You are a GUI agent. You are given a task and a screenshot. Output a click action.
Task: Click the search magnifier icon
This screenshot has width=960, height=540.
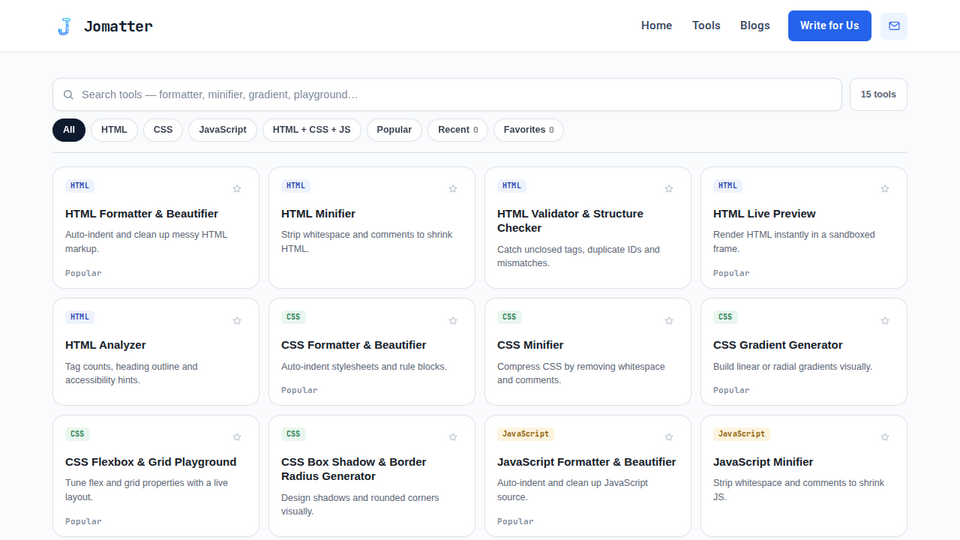coord(69,95)
